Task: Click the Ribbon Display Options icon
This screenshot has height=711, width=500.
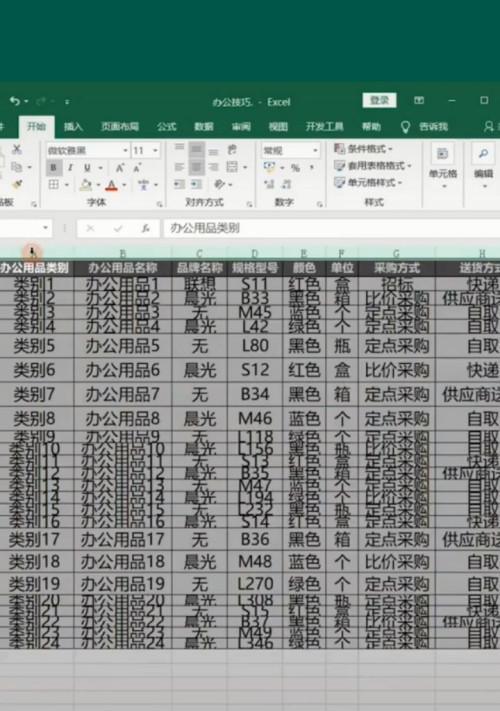Action: (x=419, y=101)
